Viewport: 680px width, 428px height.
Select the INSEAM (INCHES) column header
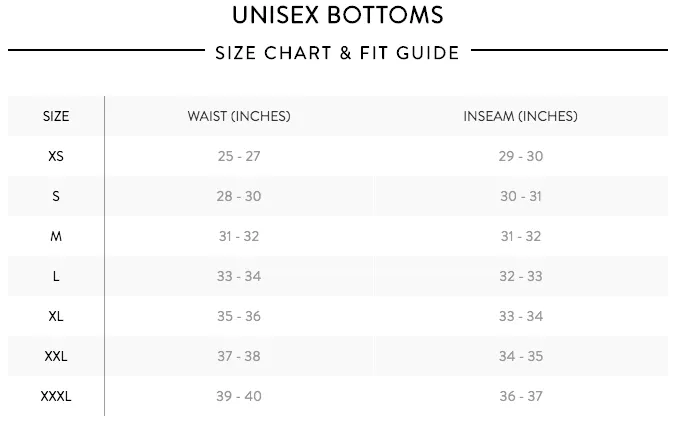[520, 116]
